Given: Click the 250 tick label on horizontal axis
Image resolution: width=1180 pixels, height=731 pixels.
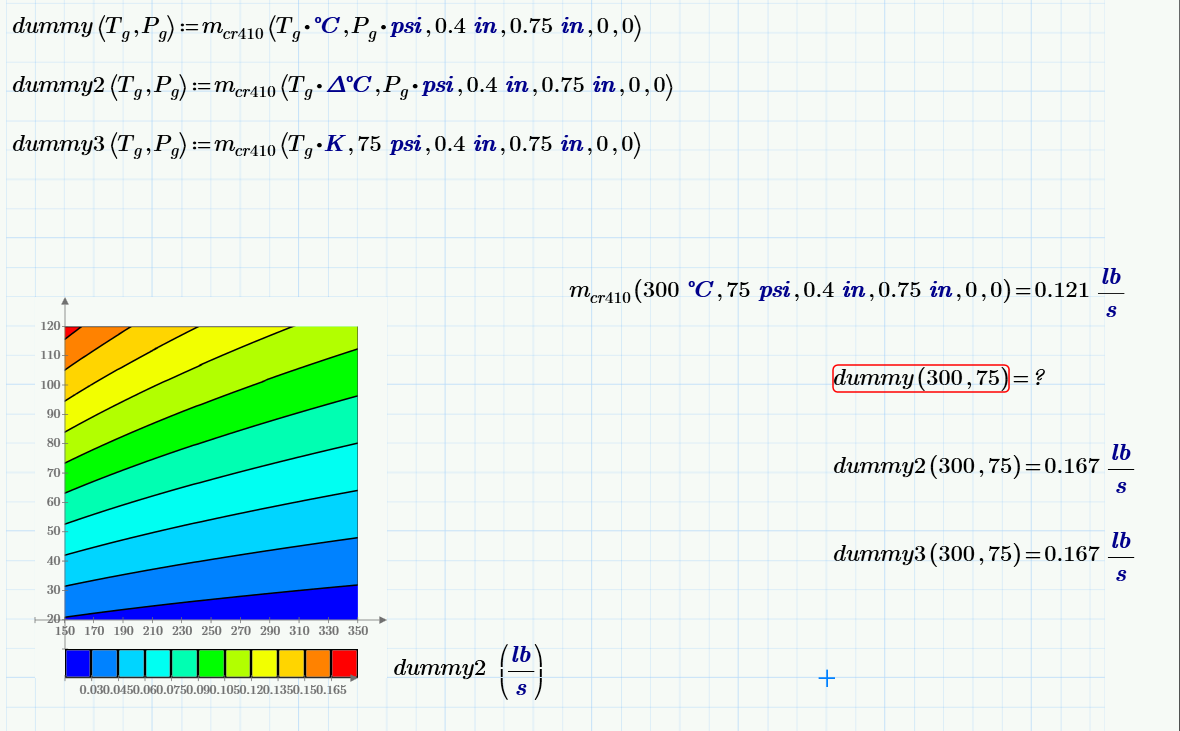Looking at the screenshot, I should click(211, 631).
